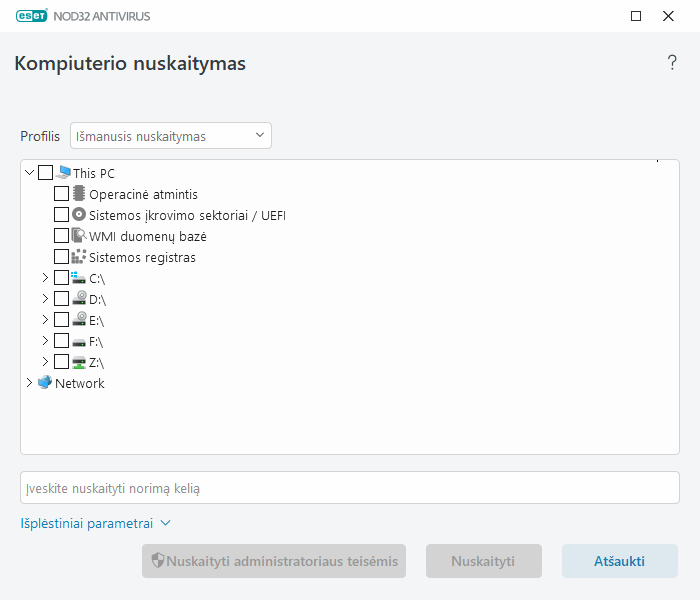Click the Z:\ network drive icon
This screenshot has width=700, height=600.
click(x=79, y=362)
